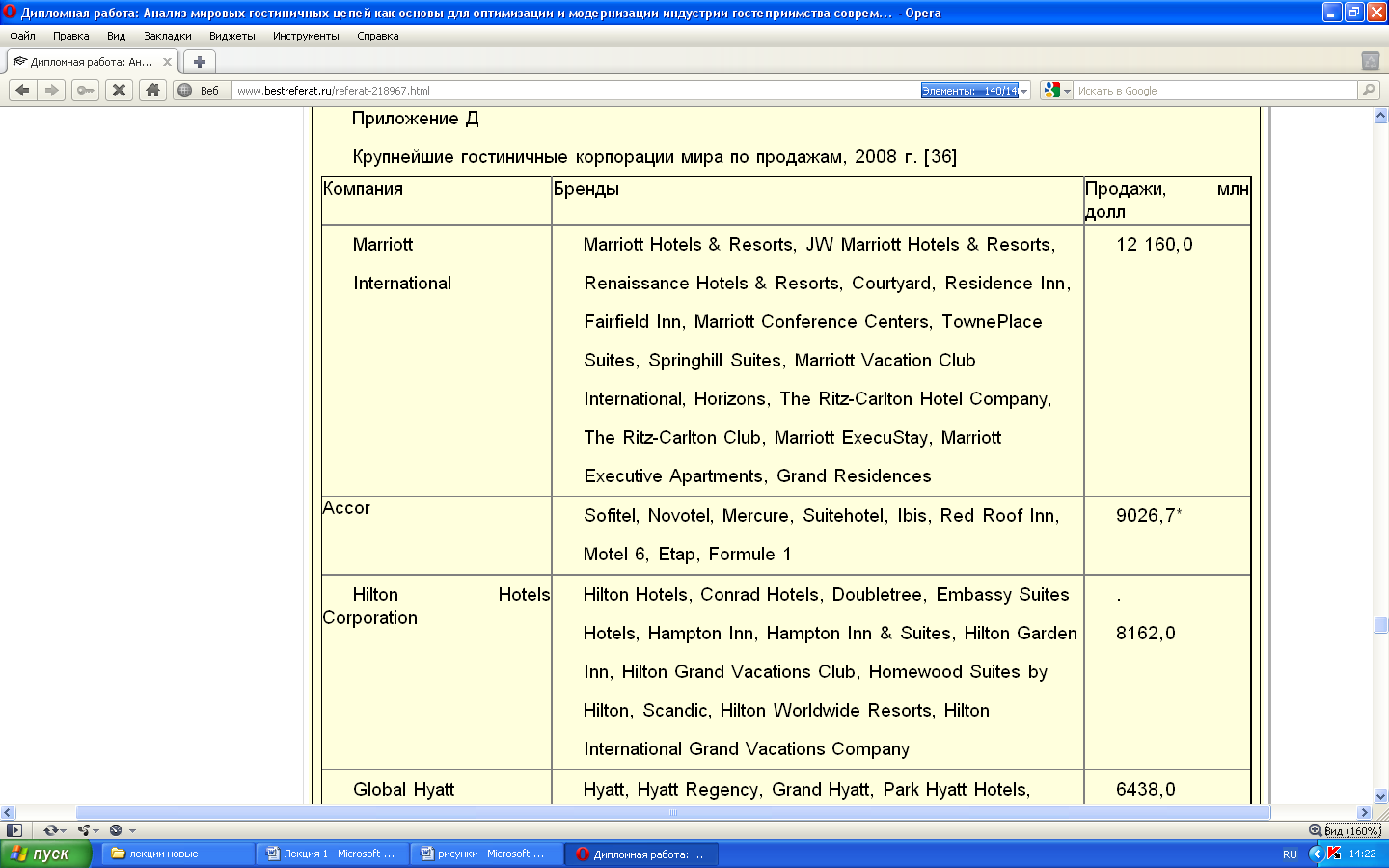Open the Вид menu
This screenshot has height=868, width=1389.
tap(116, 36)
